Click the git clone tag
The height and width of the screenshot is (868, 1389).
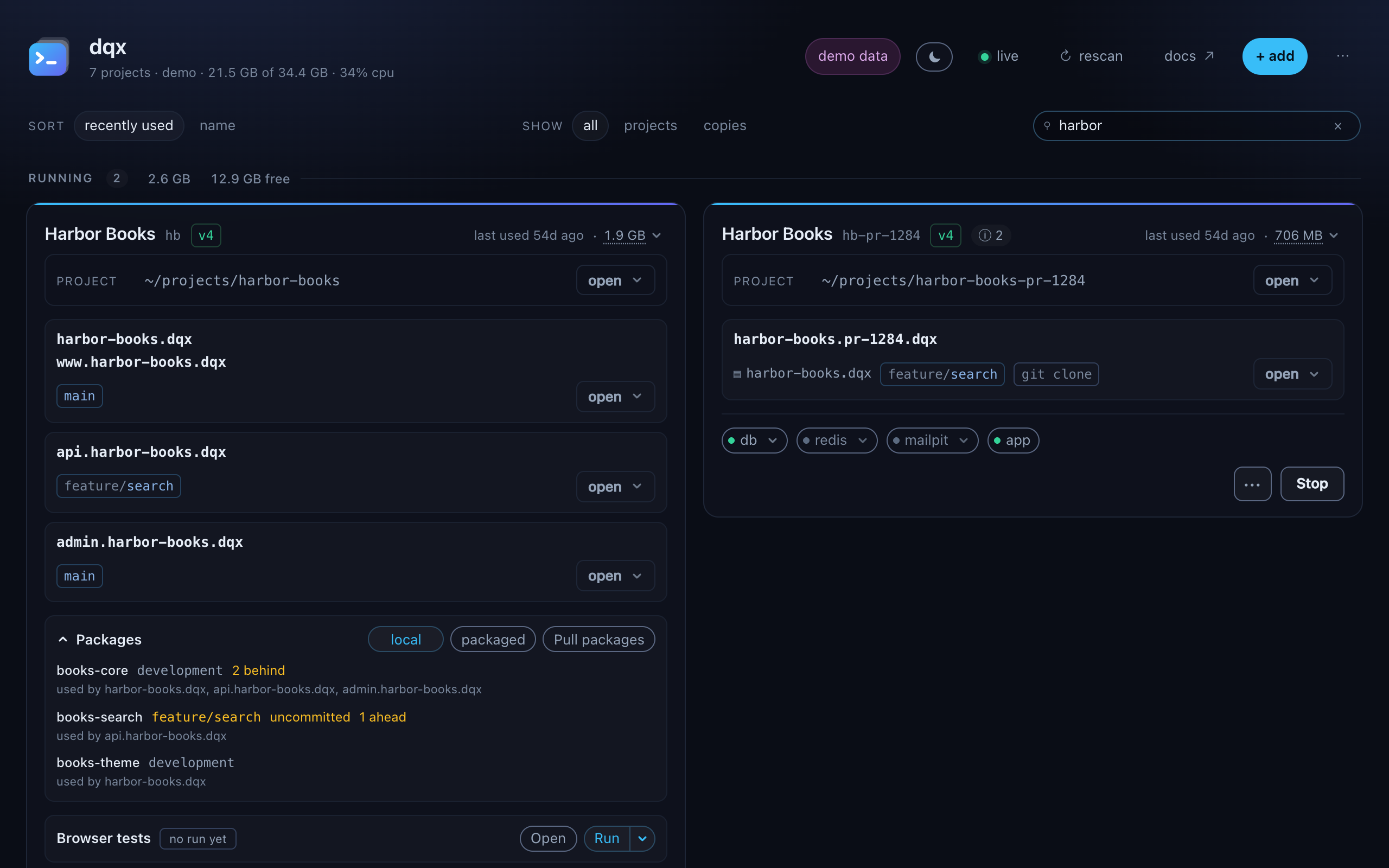pyautogui.click(x=1056, y=374)
